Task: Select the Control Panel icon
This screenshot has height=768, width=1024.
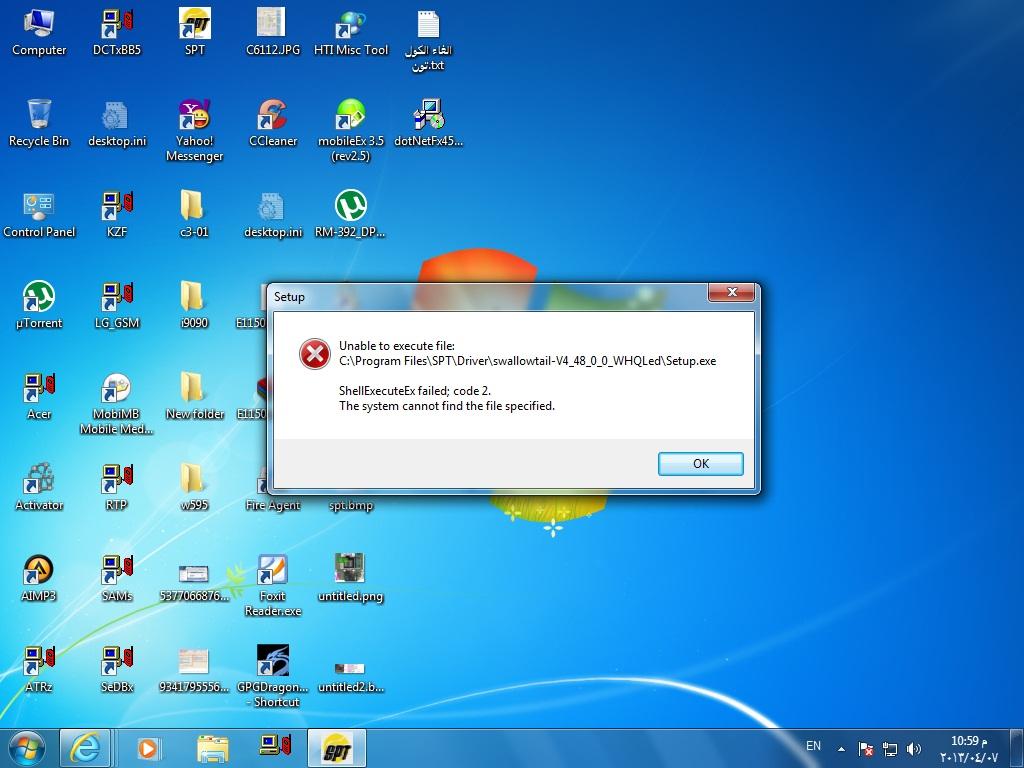Action: (x=39, y=215)
